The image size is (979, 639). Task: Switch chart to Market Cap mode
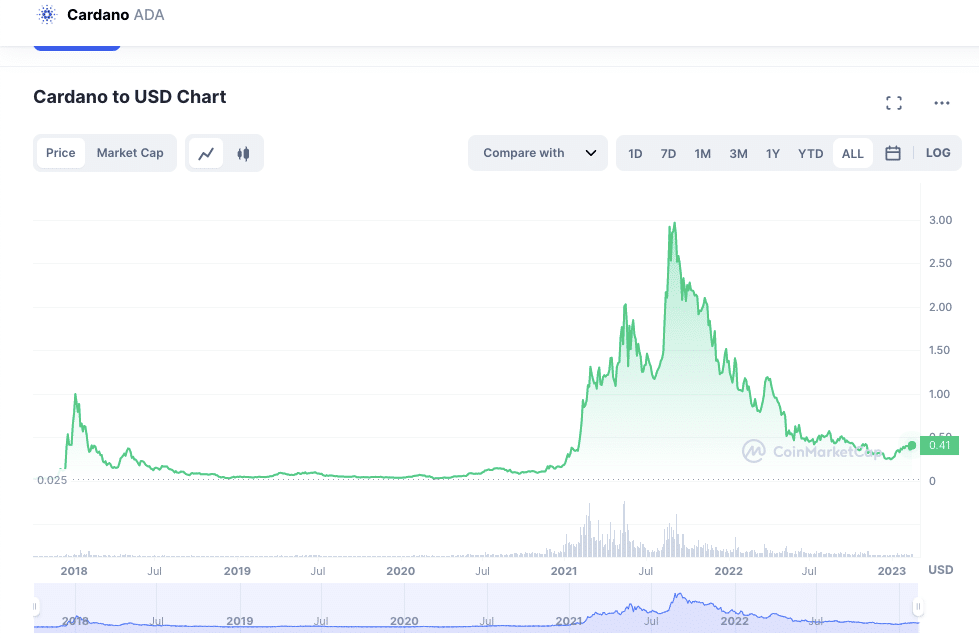(130, 153)
